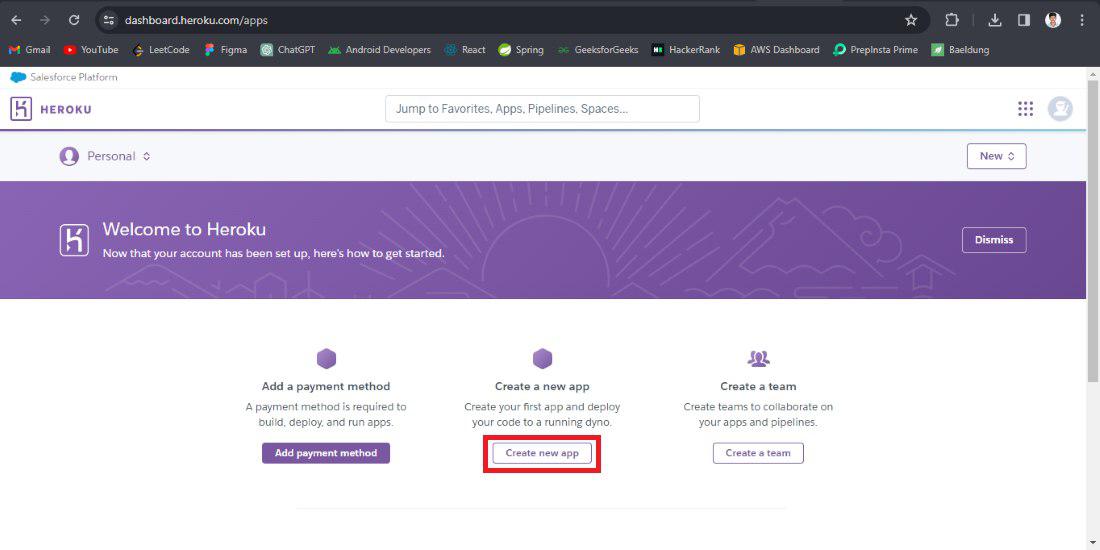Open the Heroku app grid launcher icon

1026,109
